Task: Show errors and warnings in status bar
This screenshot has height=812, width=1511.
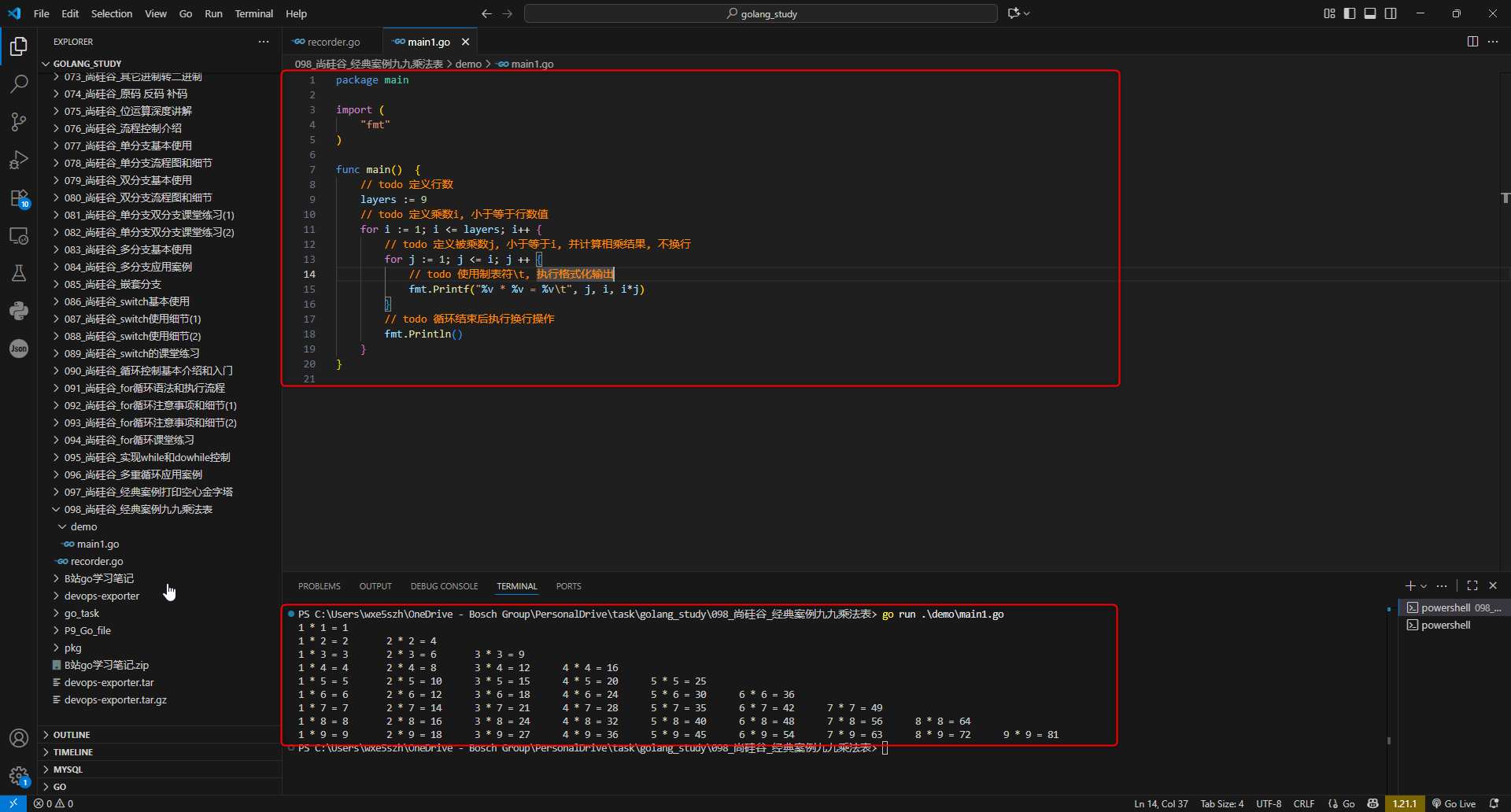Action: pos(54,803)
